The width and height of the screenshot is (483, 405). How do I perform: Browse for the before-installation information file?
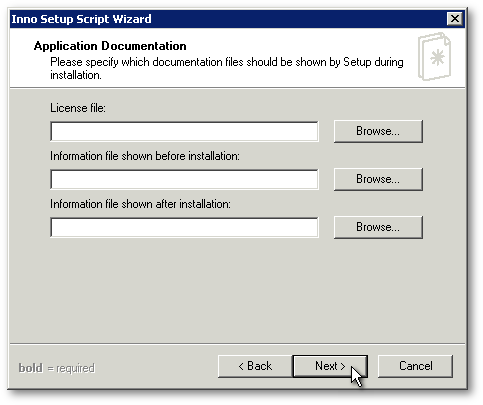[378, 179]
